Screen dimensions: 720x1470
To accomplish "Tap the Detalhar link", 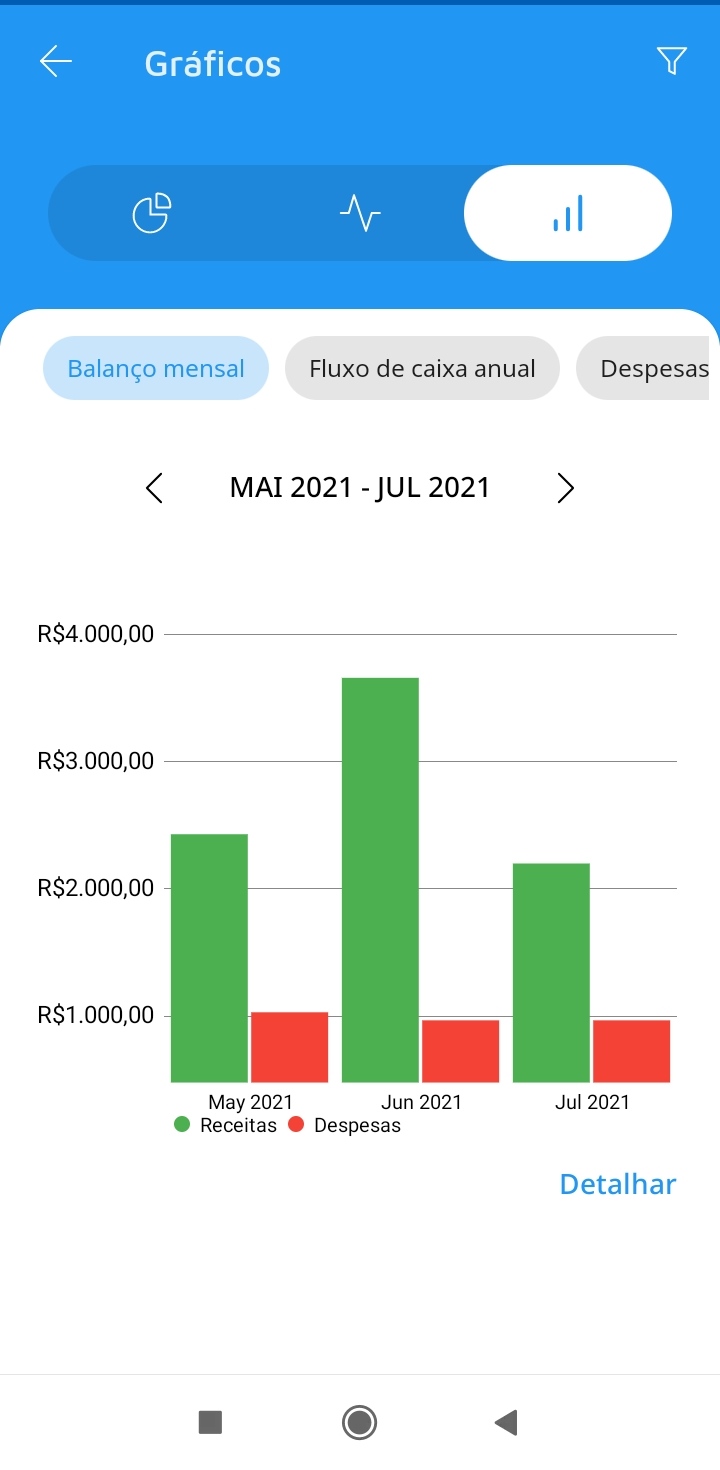I will [618, 1184].
